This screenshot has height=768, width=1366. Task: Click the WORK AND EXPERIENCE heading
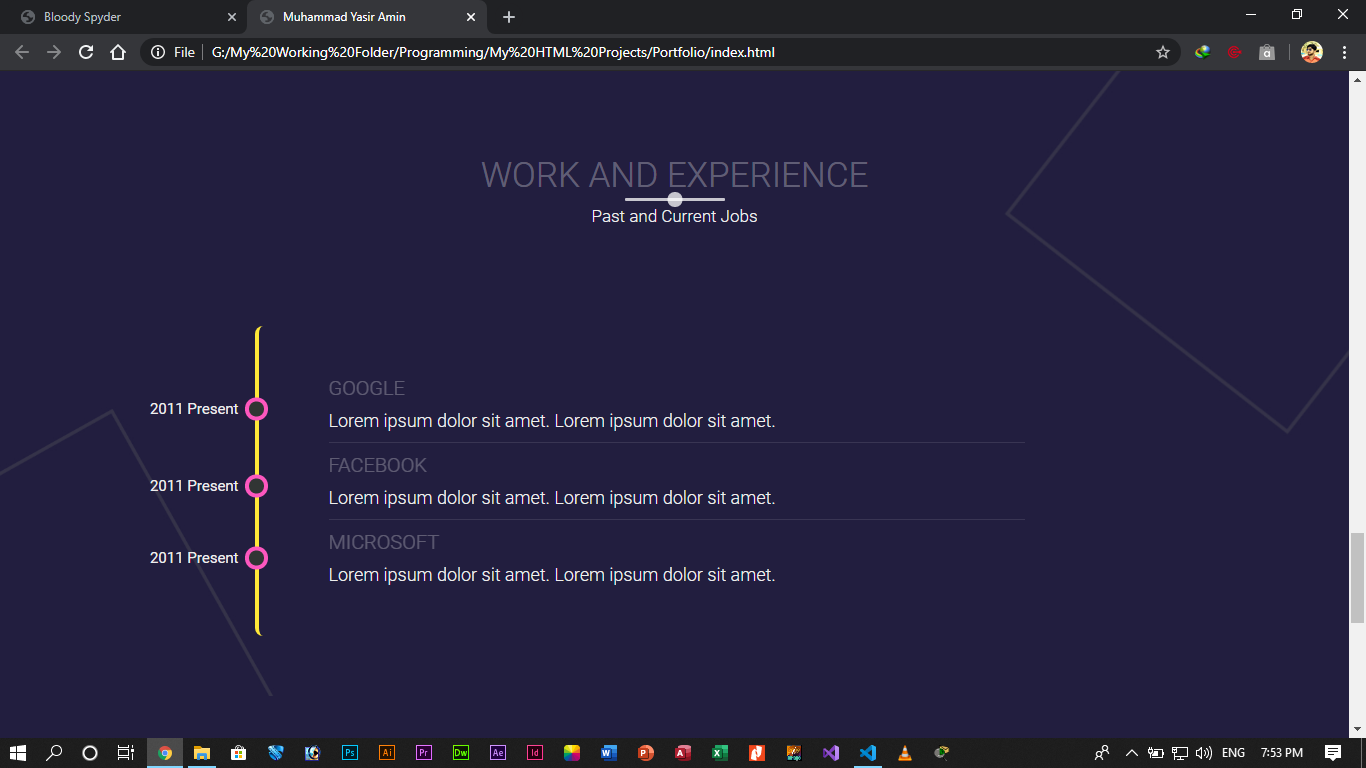coord(675,175)
